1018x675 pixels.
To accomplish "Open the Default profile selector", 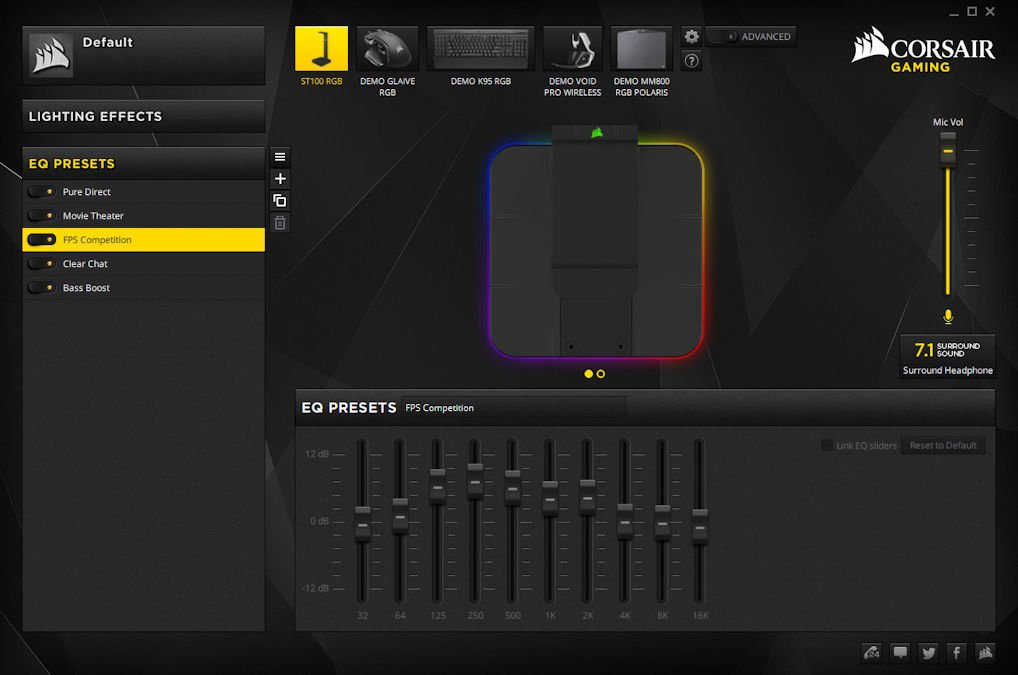I will 143,56.
